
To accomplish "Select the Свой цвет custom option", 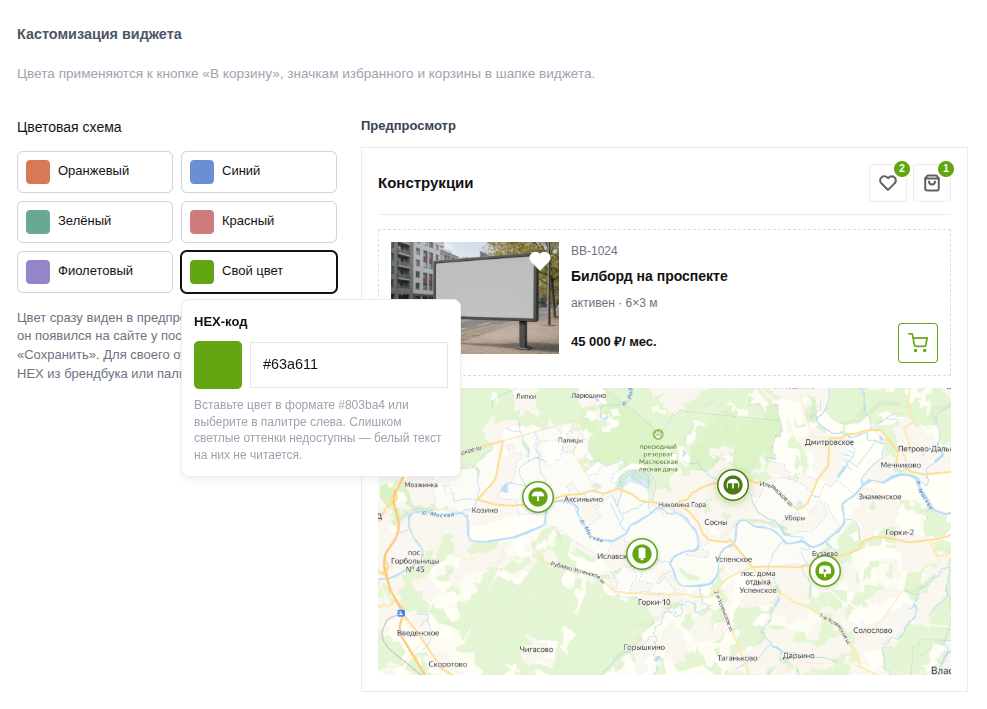I will tap(259, 272).
